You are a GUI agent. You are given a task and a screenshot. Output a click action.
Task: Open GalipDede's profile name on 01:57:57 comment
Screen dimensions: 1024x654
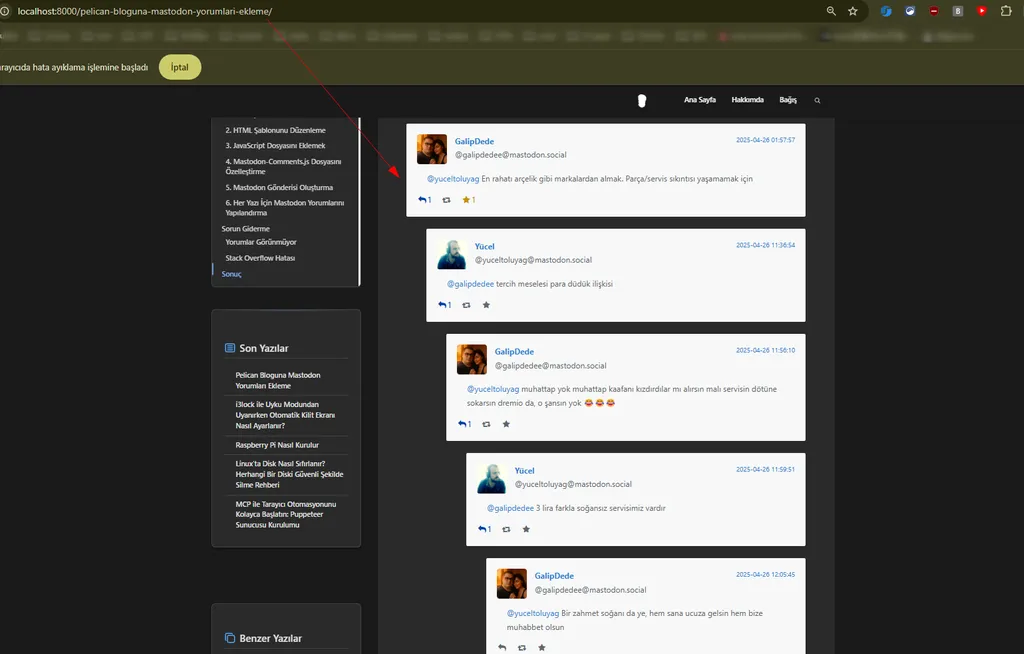coord(474,141)
